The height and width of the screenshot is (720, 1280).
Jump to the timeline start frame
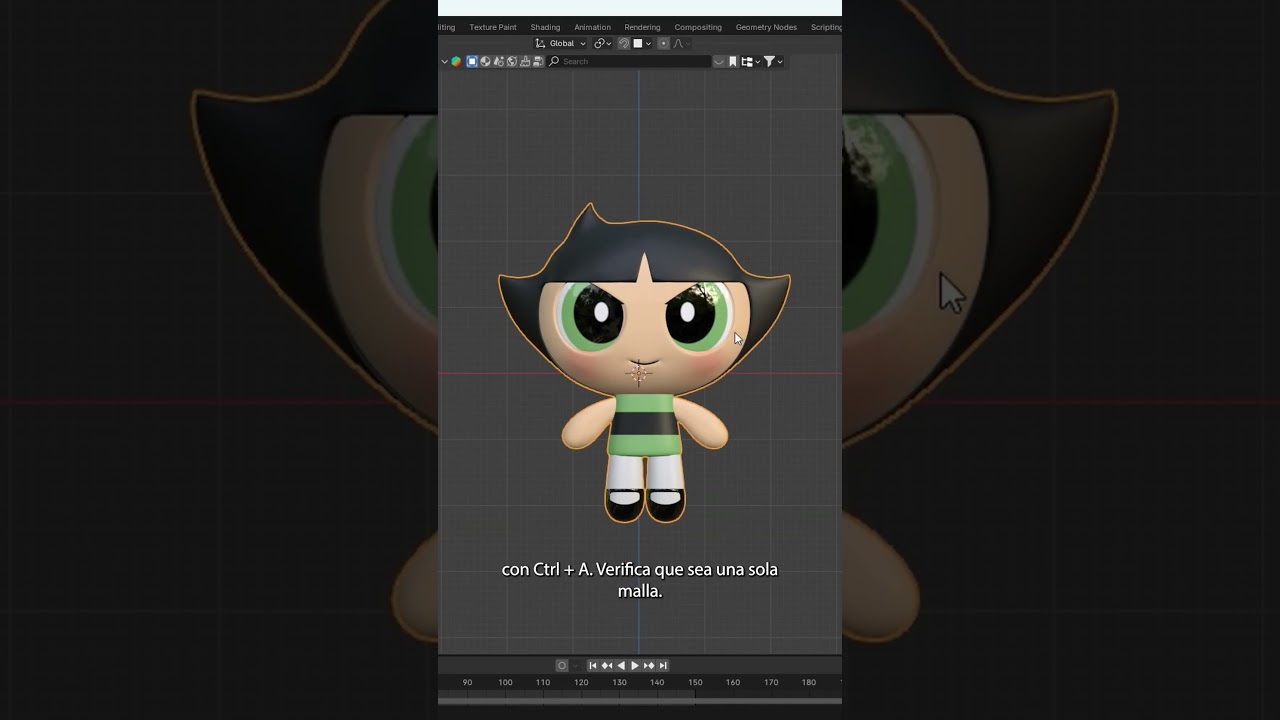pyautogui.click(x=593, y=665)
